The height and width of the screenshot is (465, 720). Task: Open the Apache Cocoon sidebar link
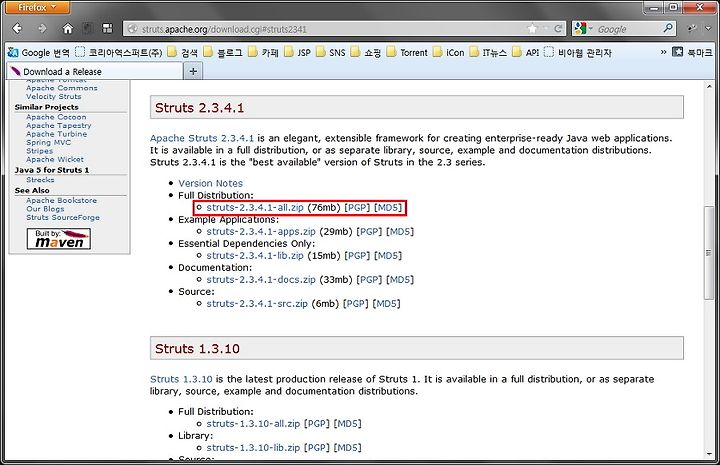pyautogui.click(x=56, y=117)
